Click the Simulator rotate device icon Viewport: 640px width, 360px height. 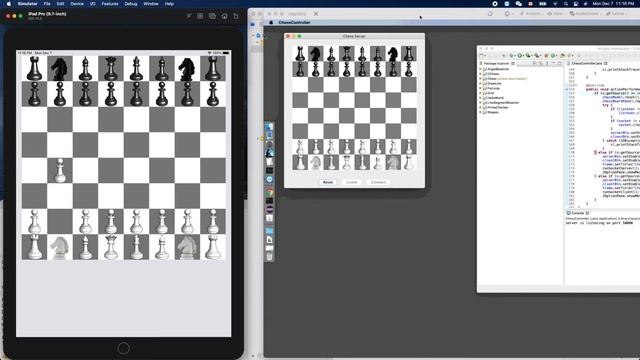click(x=236, y=16)
